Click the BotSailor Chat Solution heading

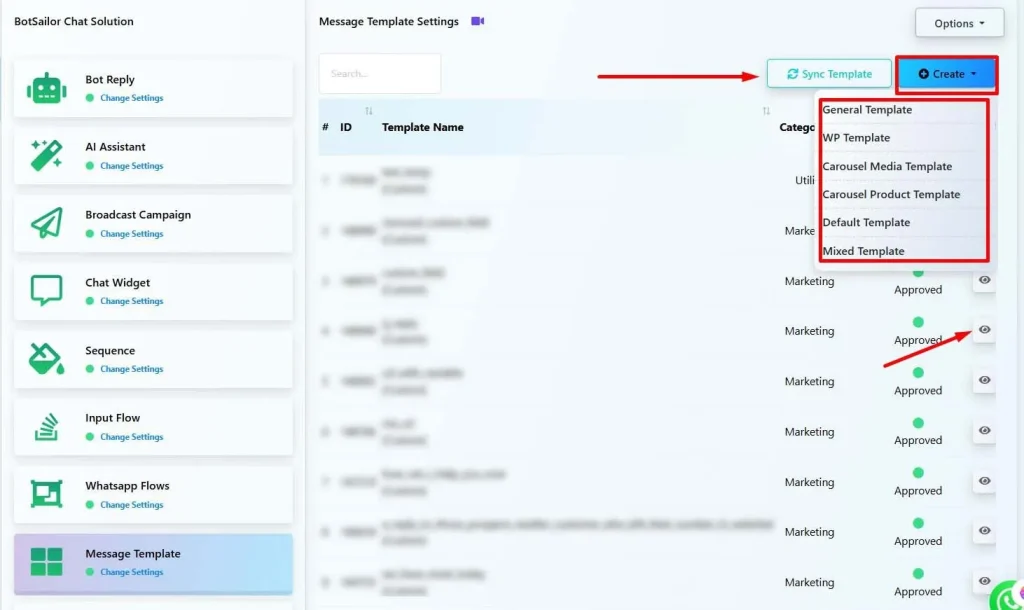point(74,22)
